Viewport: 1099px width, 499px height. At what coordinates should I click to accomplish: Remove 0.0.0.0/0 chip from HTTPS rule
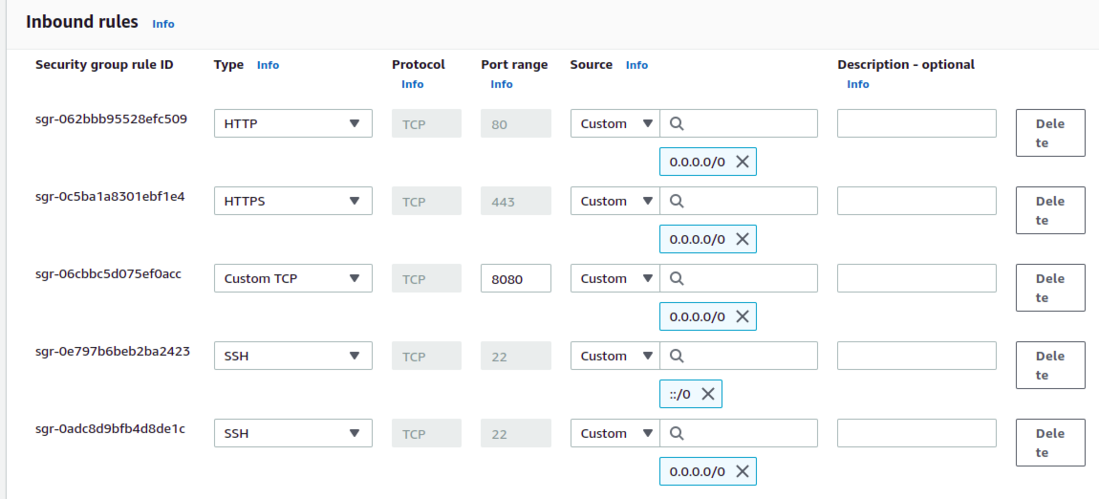[x=742, y=239]
